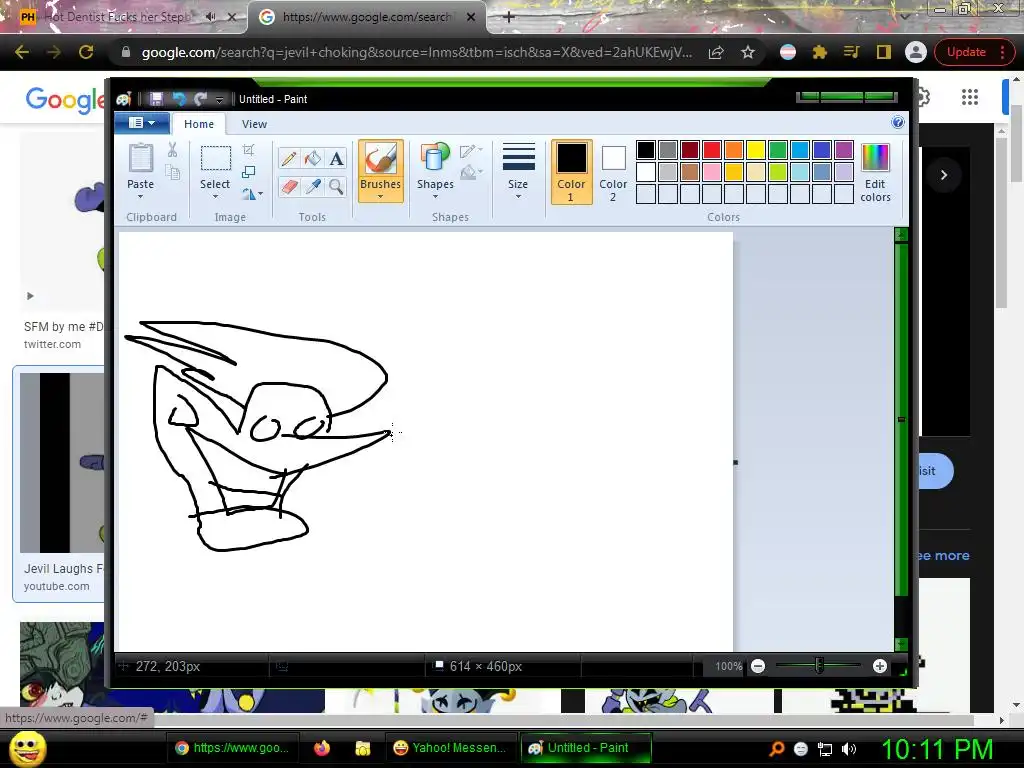The image size is (1024, 768).
Task: Select the Fill with color bucket tool
Action: [x=313, y=159]
